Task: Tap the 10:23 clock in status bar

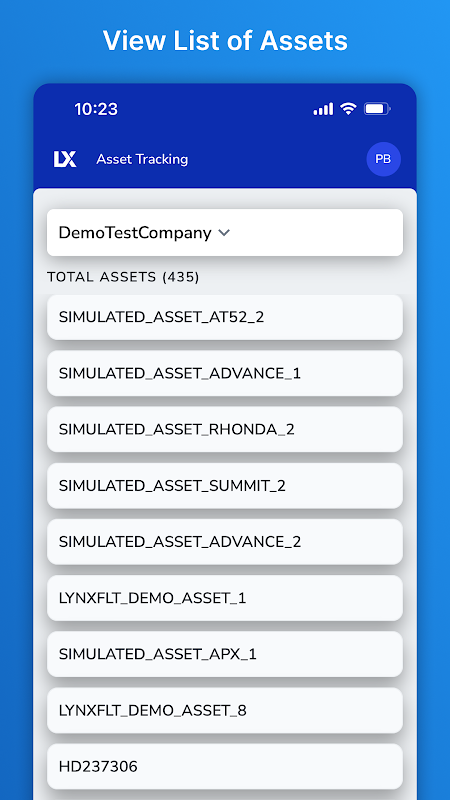Action: click(x=96, y=109)
